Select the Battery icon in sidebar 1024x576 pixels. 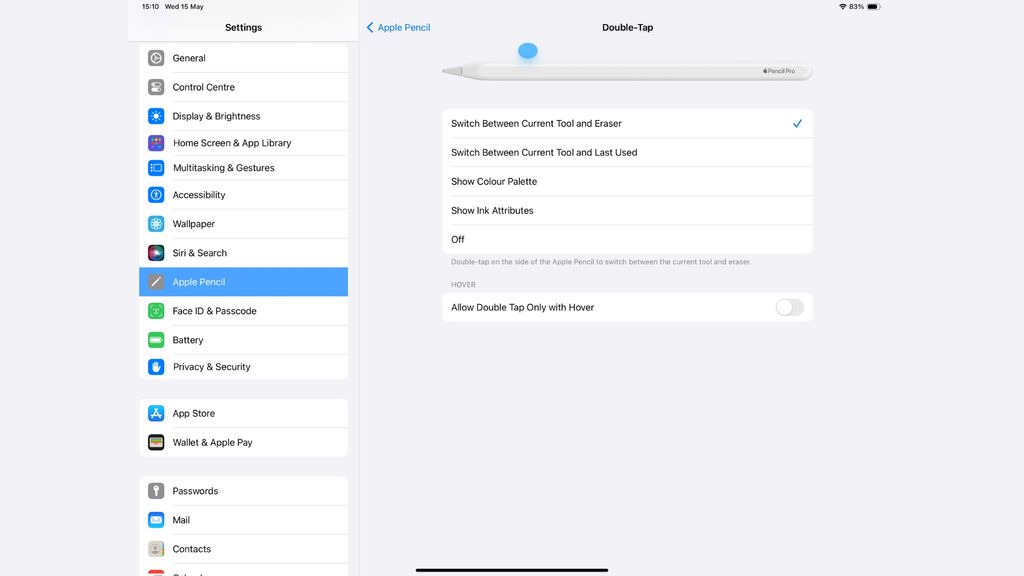pos(156,340)
